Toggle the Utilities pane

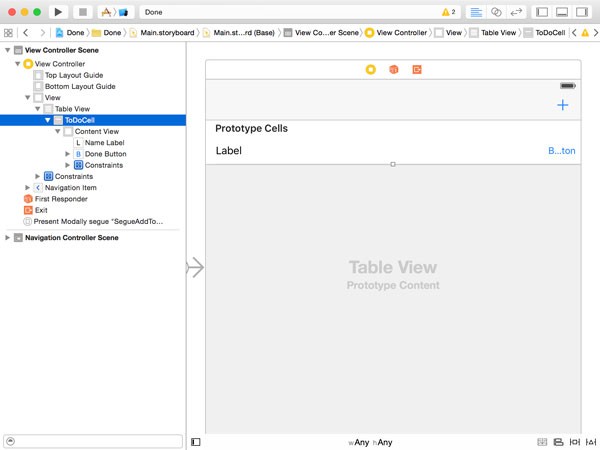[x=582, y=12]
